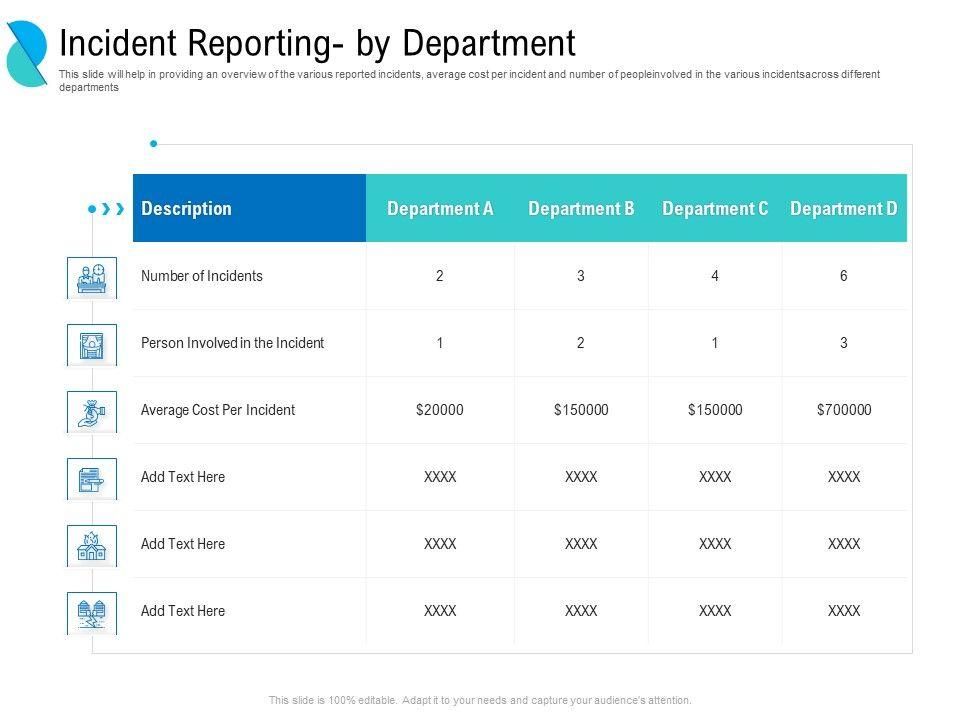Choose the Department C column header
The width and height of the screenshot is (960, 720).
coord(715,209)
